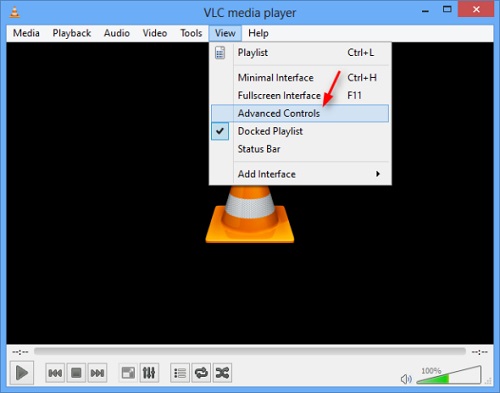
Task: Stop playback with the stop button
Action: click(x=76, y=373)
